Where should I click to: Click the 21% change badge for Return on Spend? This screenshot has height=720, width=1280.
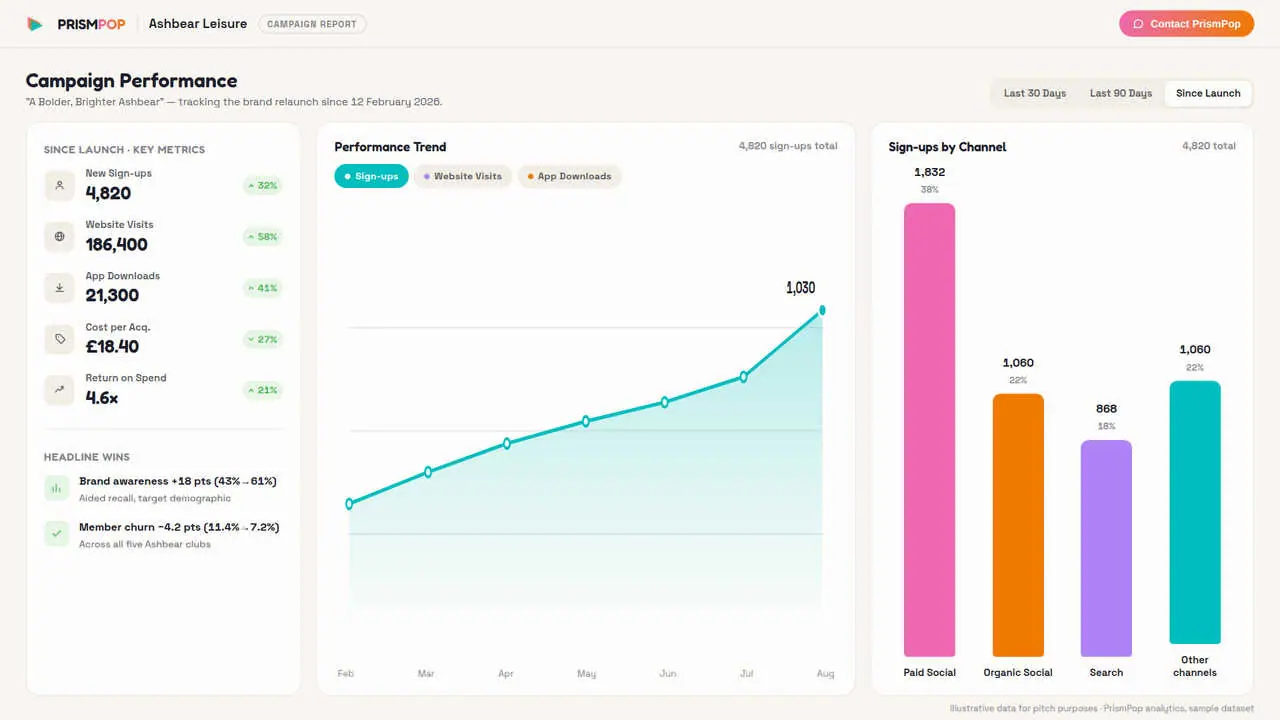[x=262, y=390]
